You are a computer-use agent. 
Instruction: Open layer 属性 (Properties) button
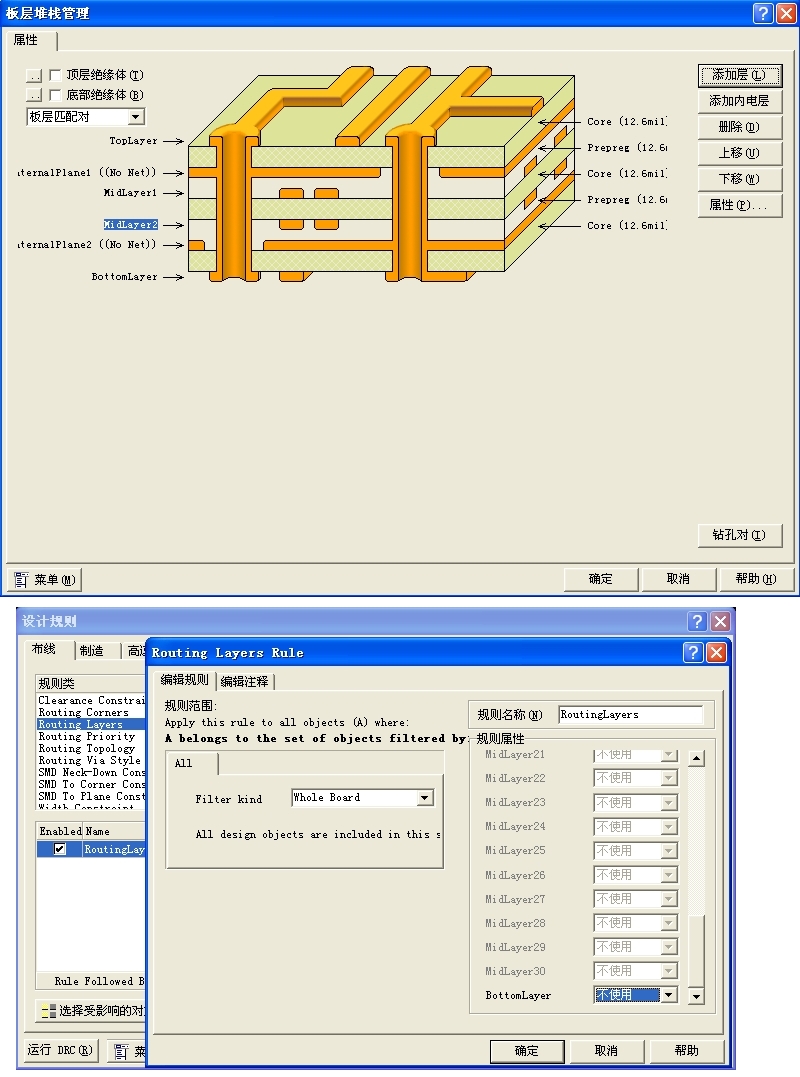coord(740,205)
